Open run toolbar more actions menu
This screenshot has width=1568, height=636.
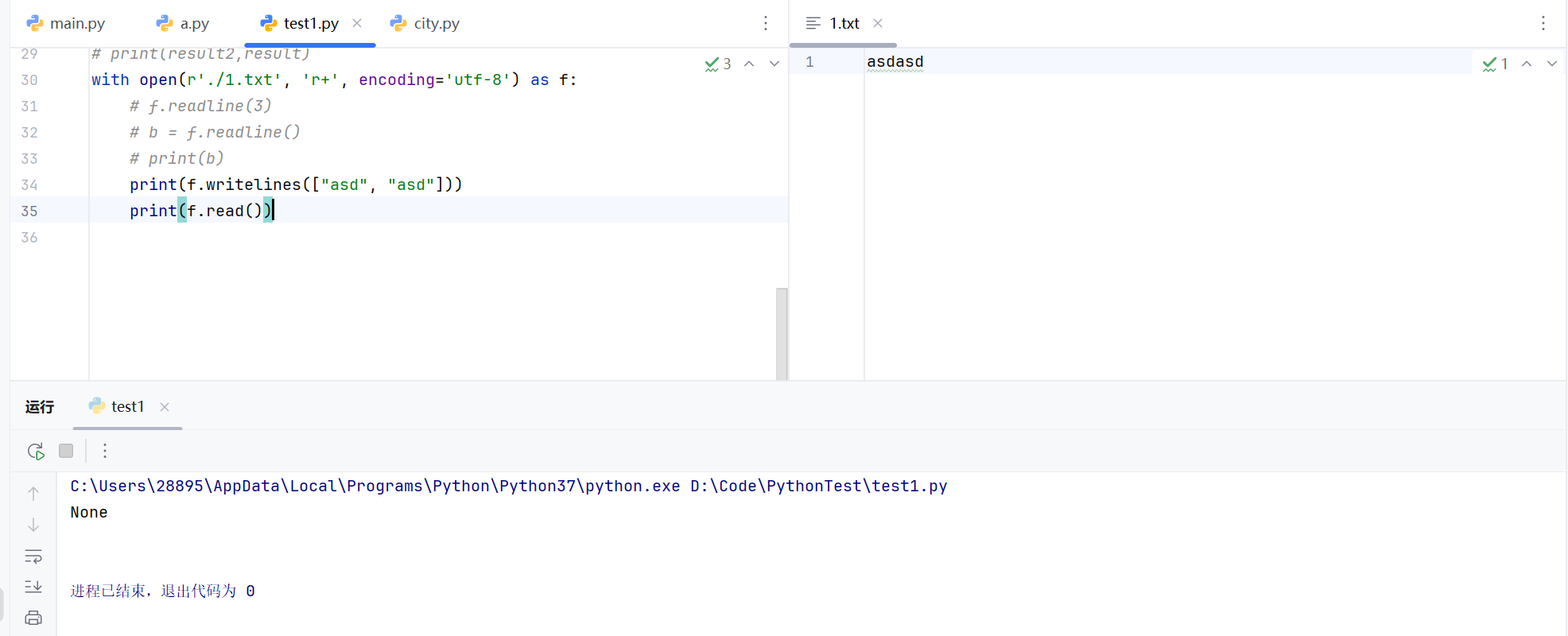pyautogui.click(x=105, y=451)
